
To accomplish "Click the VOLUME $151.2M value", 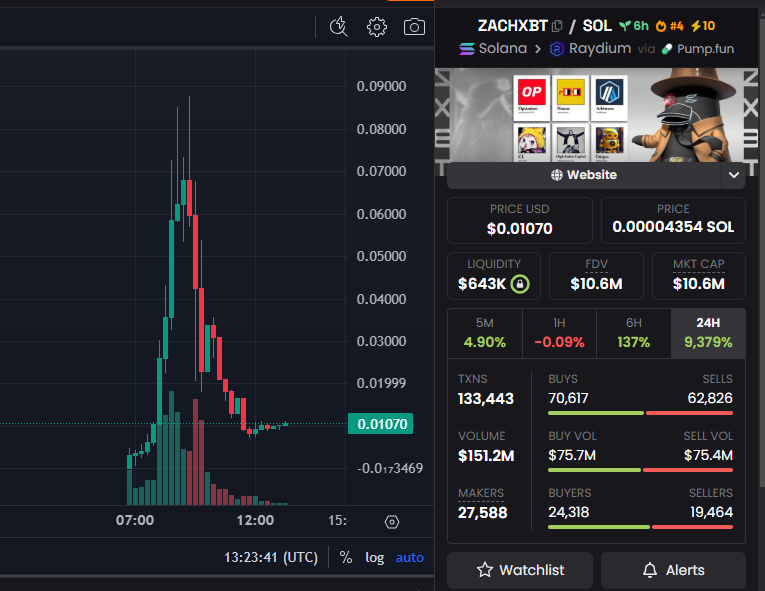I will pos(486,456).
